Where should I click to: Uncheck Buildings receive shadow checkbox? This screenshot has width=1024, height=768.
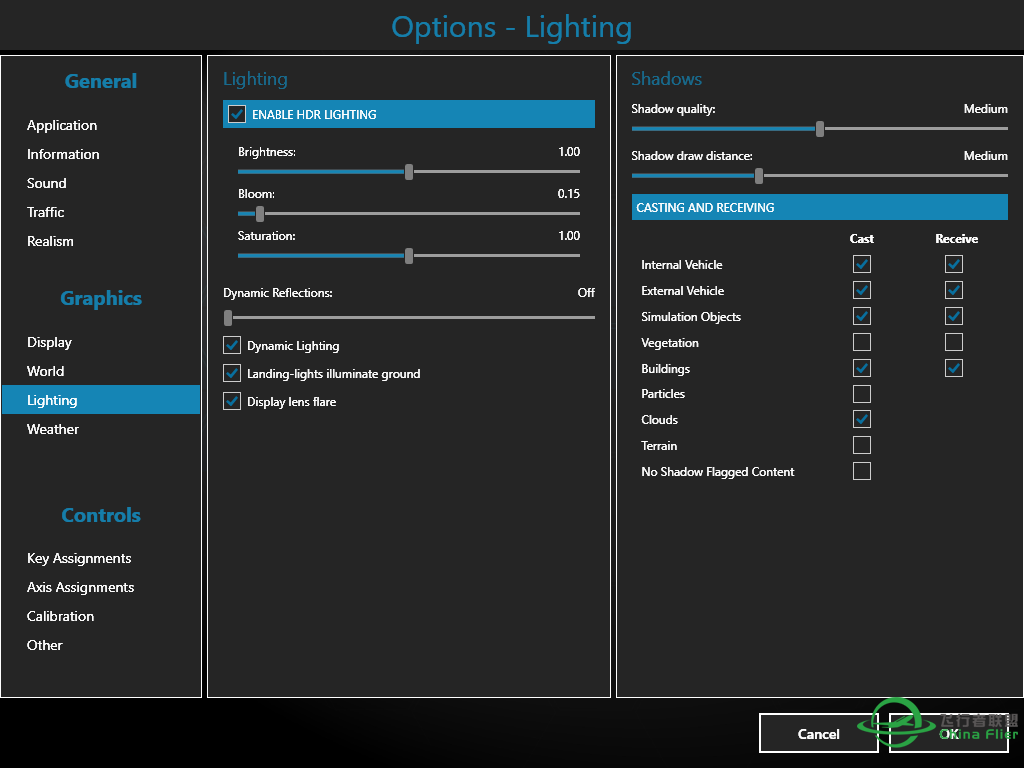953,368
